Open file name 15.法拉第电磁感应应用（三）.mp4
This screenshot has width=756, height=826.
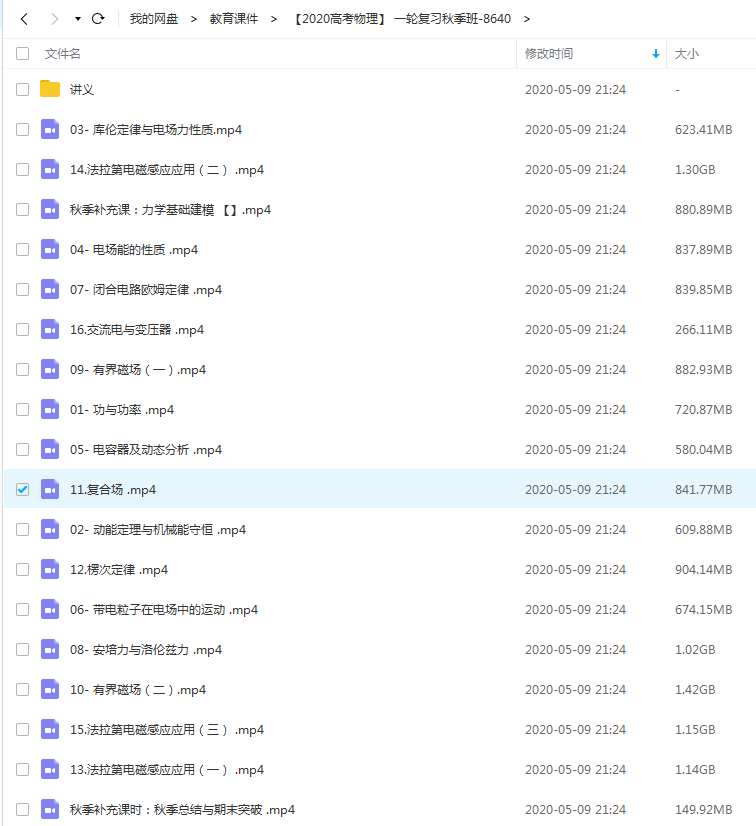click(x=167, y=730)
